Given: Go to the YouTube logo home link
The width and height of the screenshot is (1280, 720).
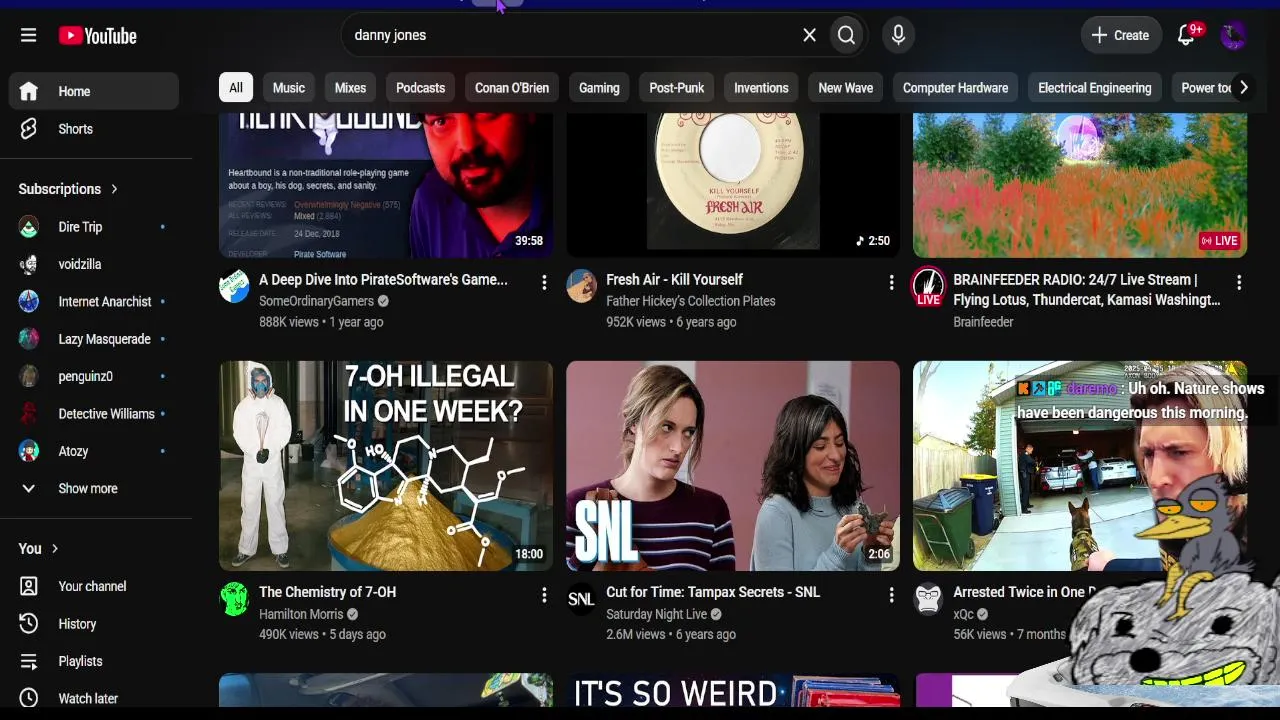Looking at the screenshot, I should [x=97, y=36].
